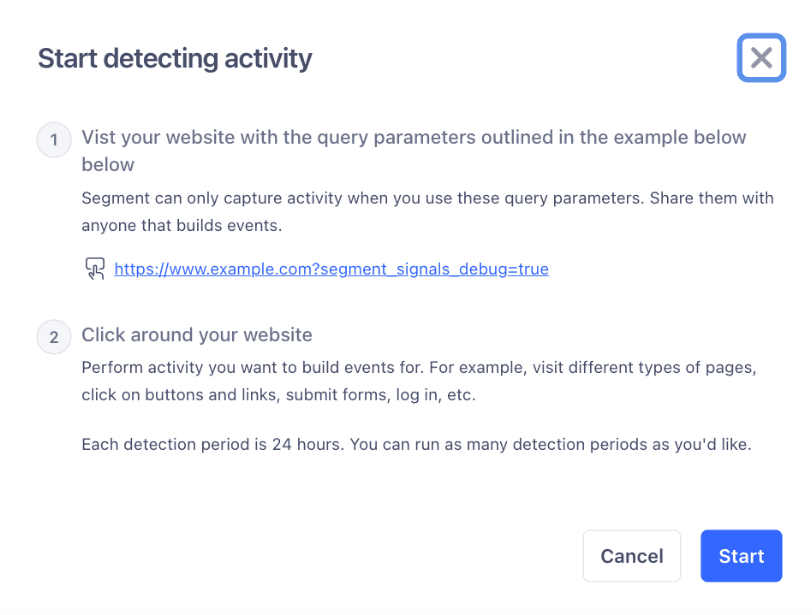Open the segment_signals_debug example link
The width and height of the screenshot is (812, 615).
coord(333,268)
